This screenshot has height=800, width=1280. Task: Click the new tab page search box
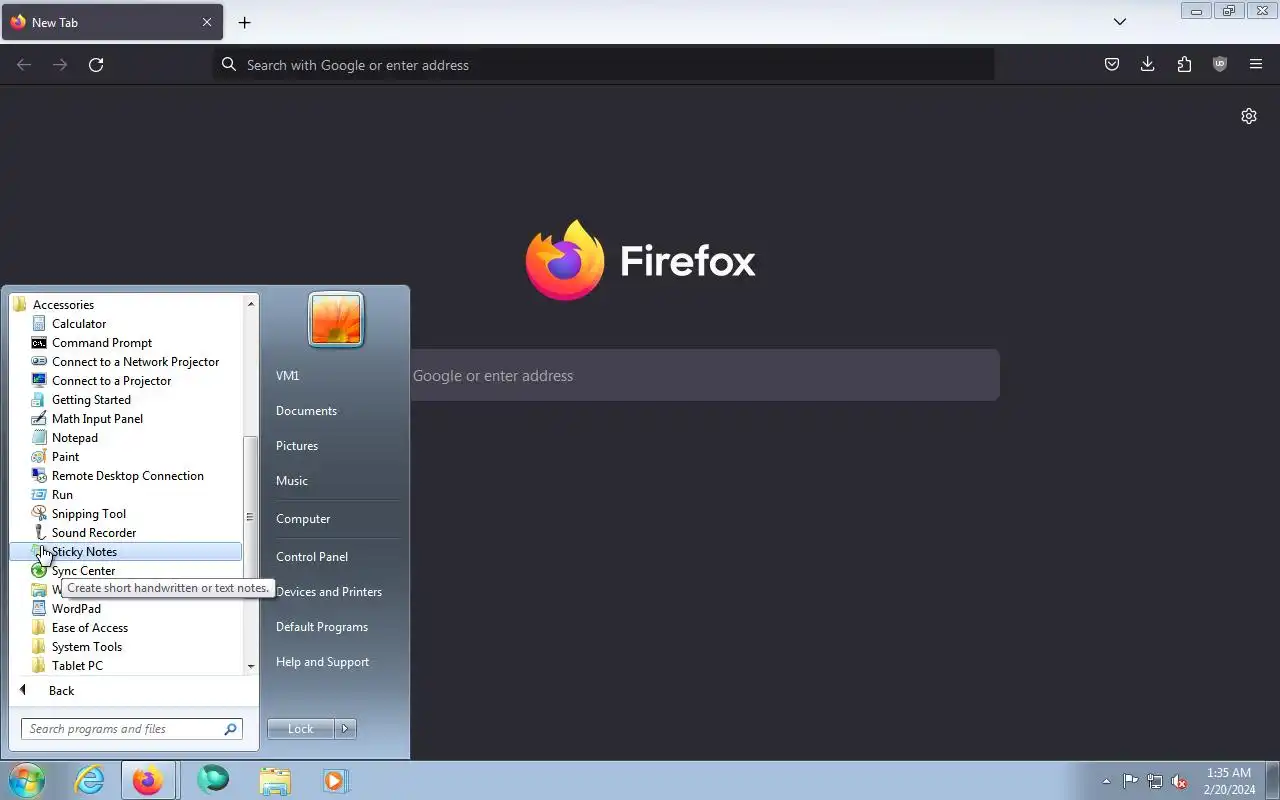tap(704, 375)
